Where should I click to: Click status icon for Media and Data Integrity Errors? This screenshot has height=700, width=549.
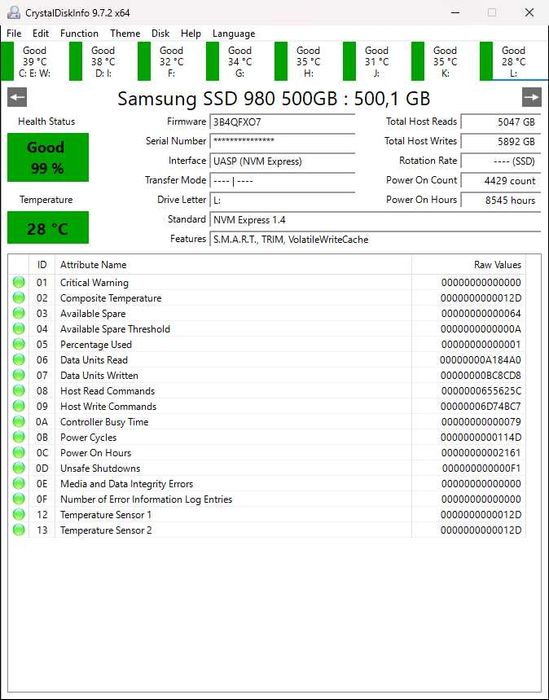click(19, 483)
